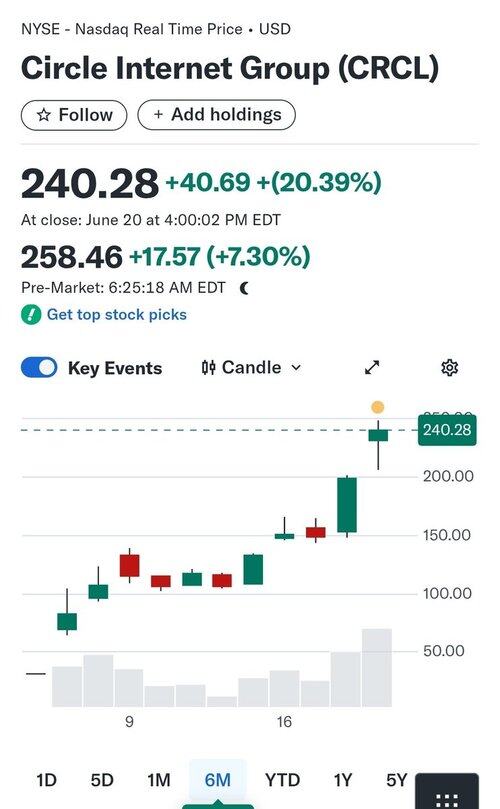Click the star icon in Follow
This screenshot has width=500, height=809.
[x=44, y=115]
